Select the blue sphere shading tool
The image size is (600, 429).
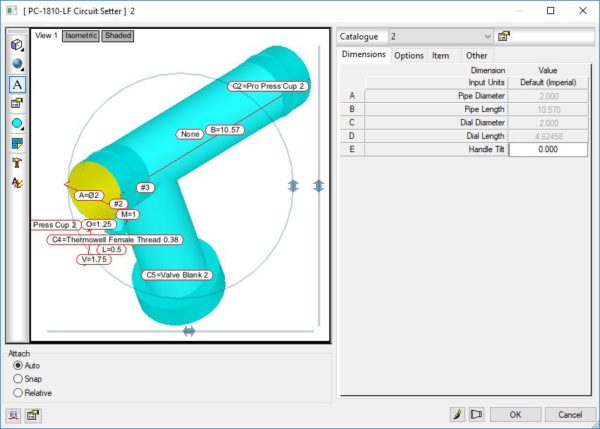click(x=17, y=64)
